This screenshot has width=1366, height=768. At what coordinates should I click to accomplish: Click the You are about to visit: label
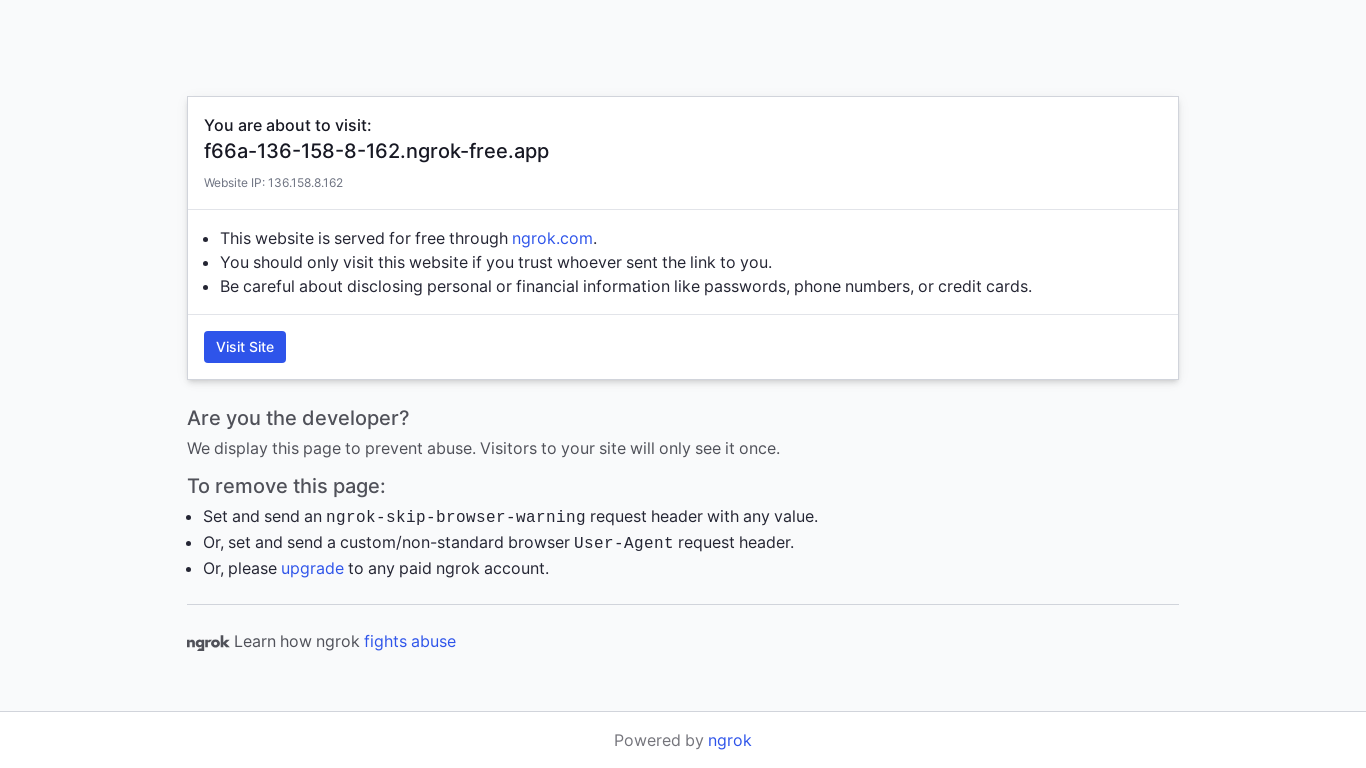(x=288, y=125)
